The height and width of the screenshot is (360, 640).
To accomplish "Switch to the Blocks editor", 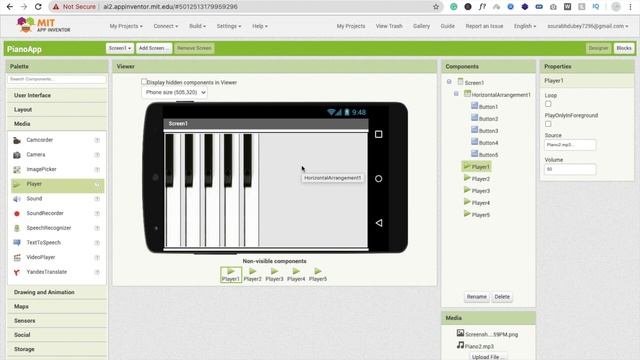I will click(624, 48).
